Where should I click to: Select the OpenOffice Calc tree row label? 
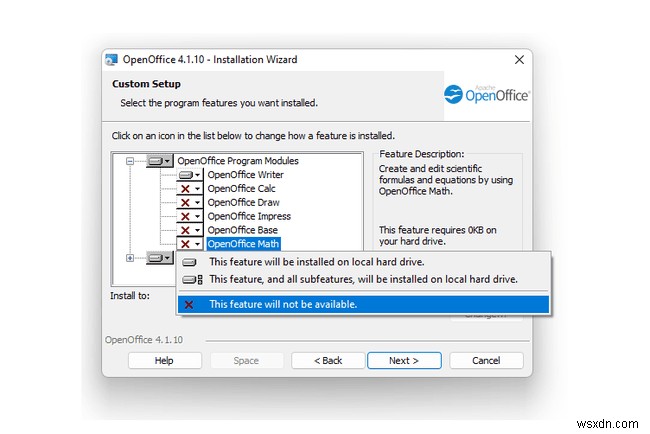click(241, 189)
